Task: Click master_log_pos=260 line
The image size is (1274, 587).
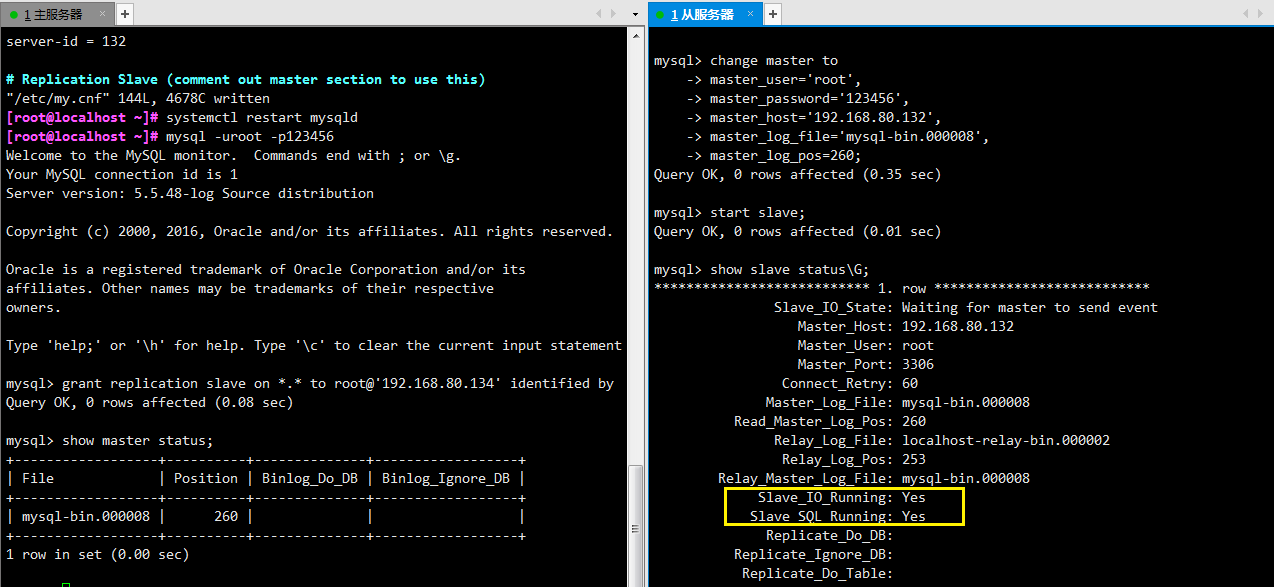Action: (774, 155)
